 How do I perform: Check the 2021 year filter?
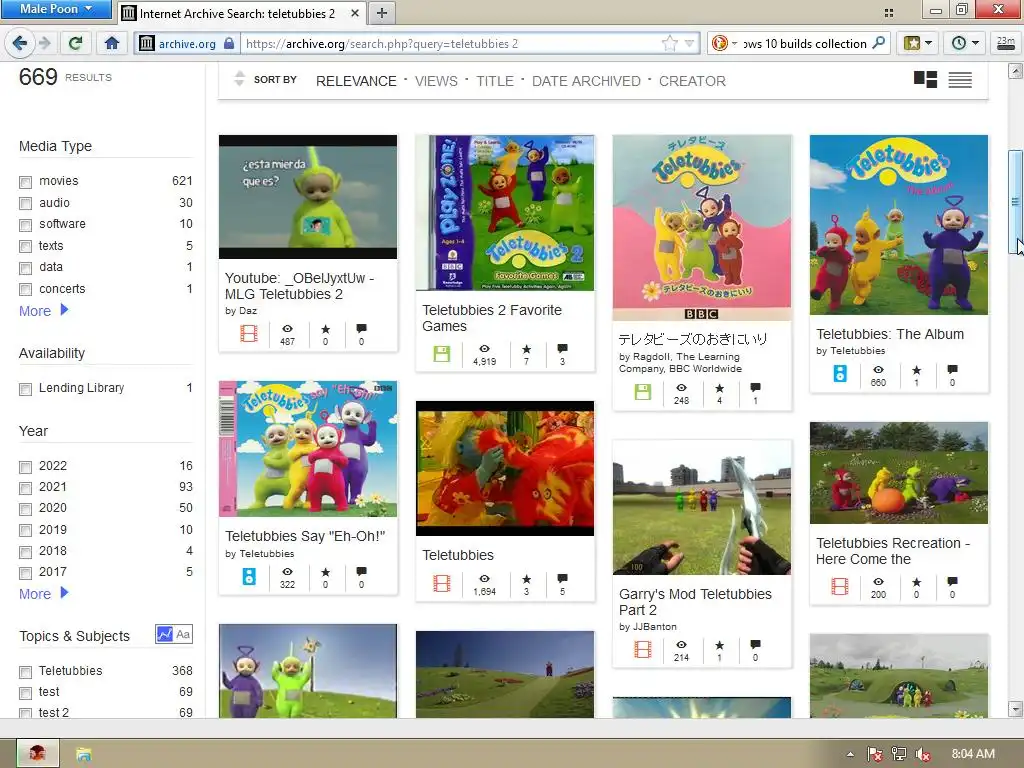click(25, 488)
